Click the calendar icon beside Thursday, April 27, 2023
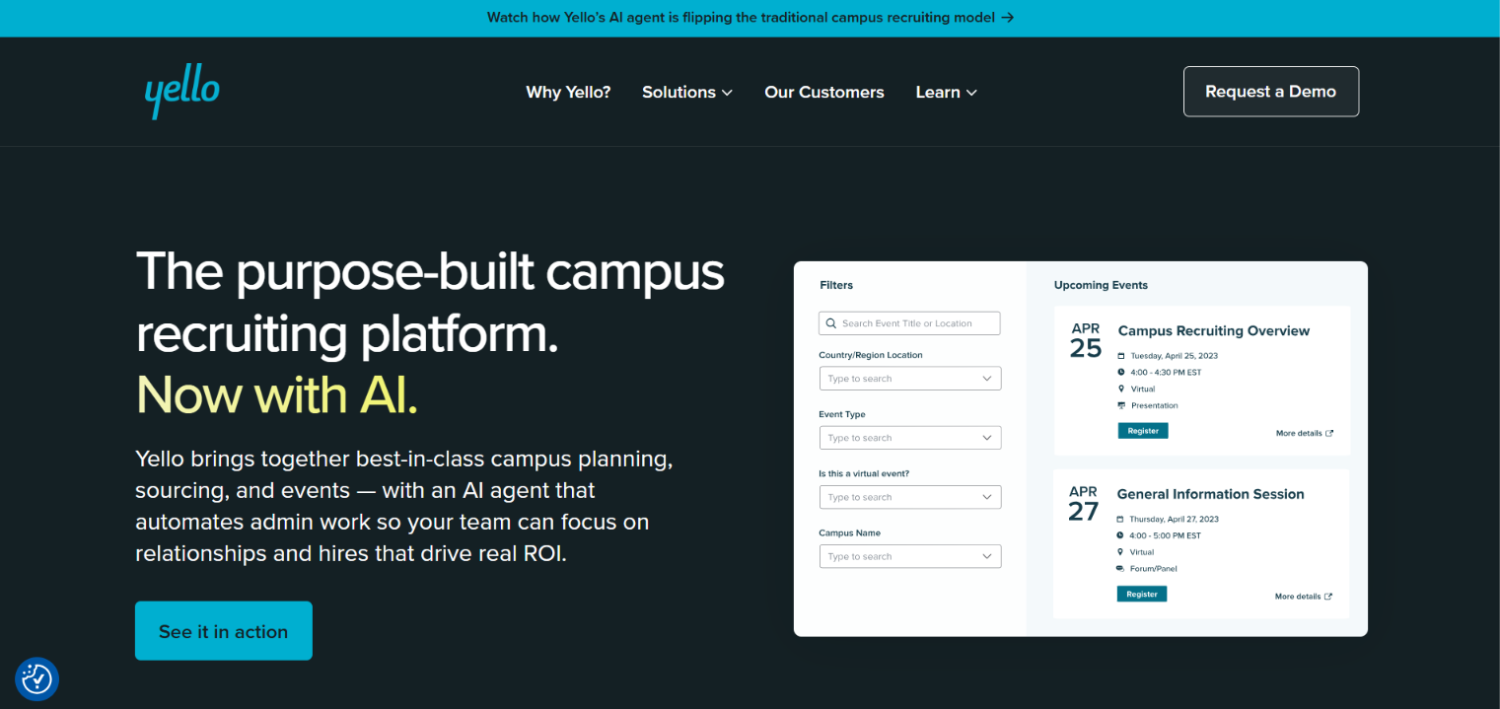Viewport: 1500px width, 709px height. tap(1120, 519)
